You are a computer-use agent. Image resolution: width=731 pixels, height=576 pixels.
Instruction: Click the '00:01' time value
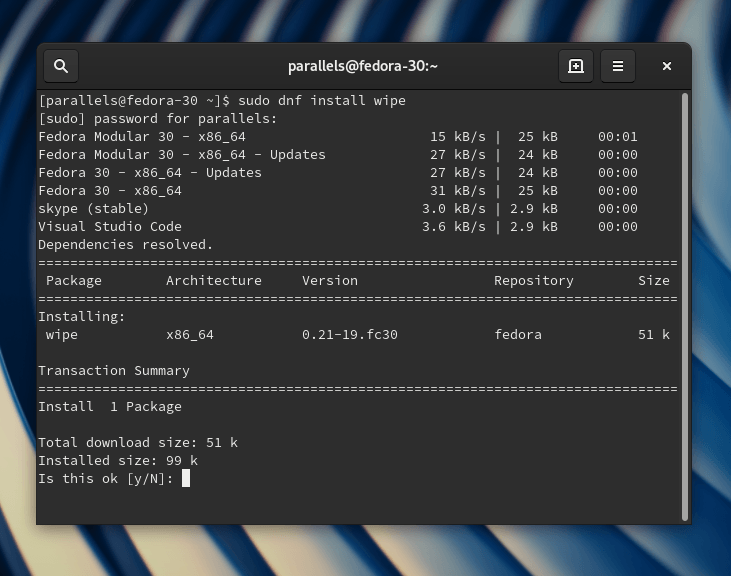(618, 137)
